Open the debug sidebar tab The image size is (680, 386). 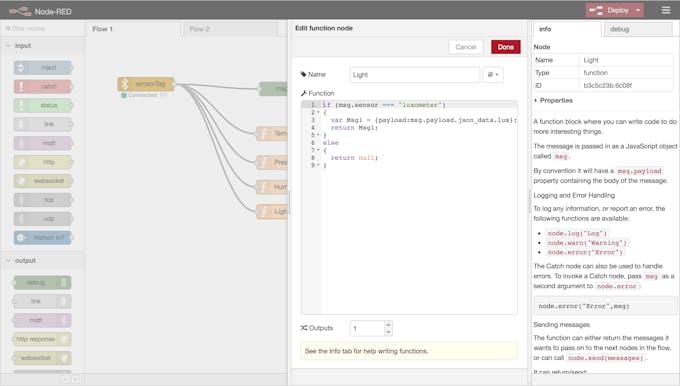pos(638,29)
